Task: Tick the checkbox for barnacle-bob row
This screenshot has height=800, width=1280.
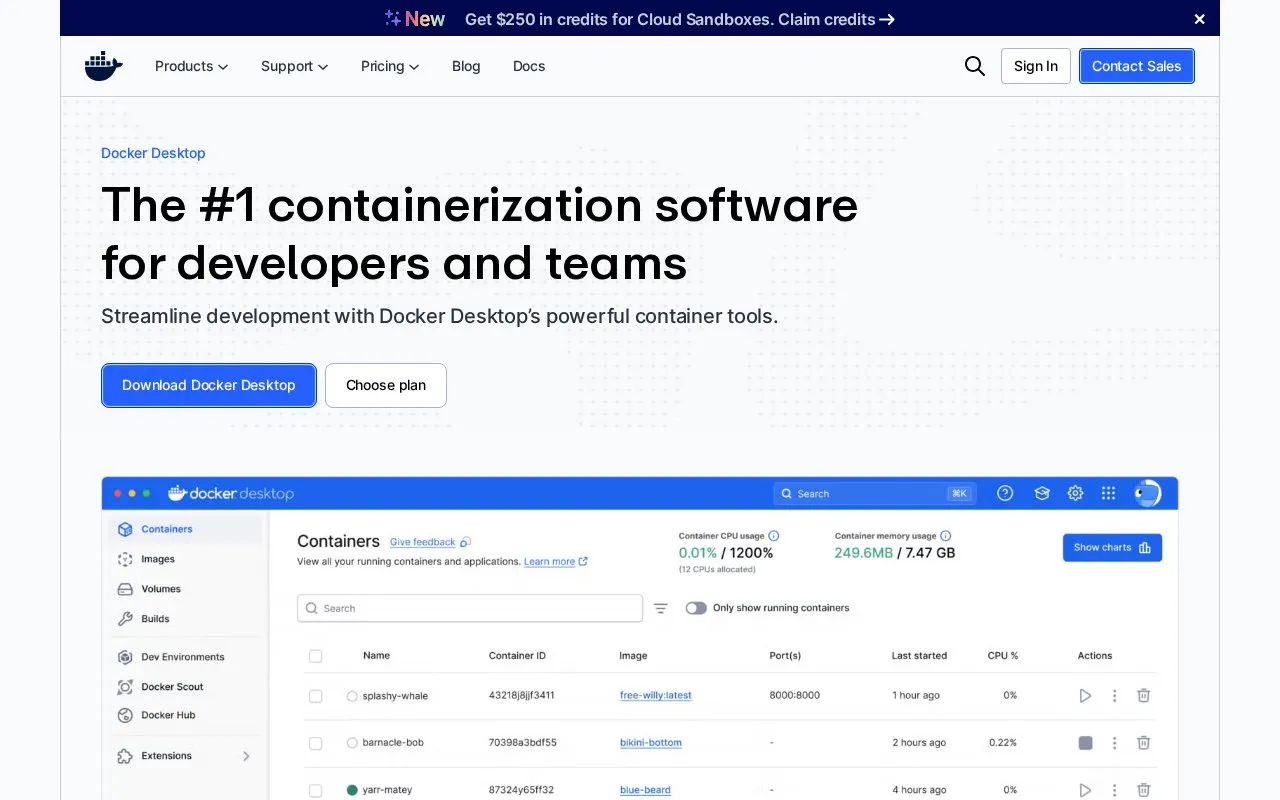Action: (316, 743)
